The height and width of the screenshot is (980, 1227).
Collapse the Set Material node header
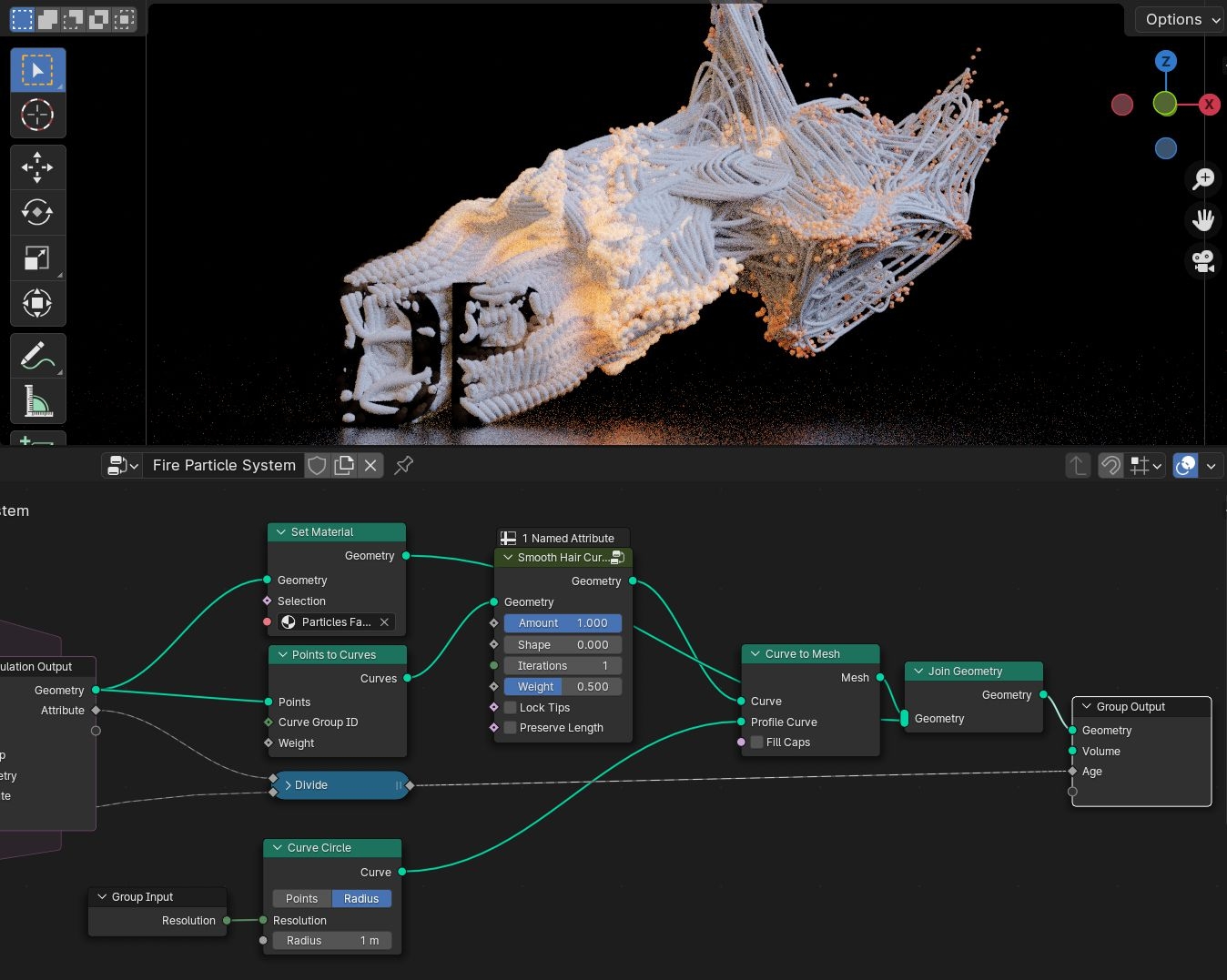(280, 531)
